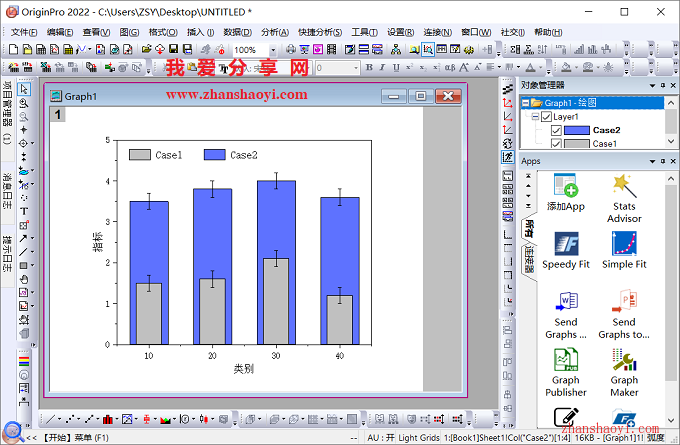Screen dimensions: 680x445
Task: Open the Line plot type dropdown arrow
Action: point(59,419)
